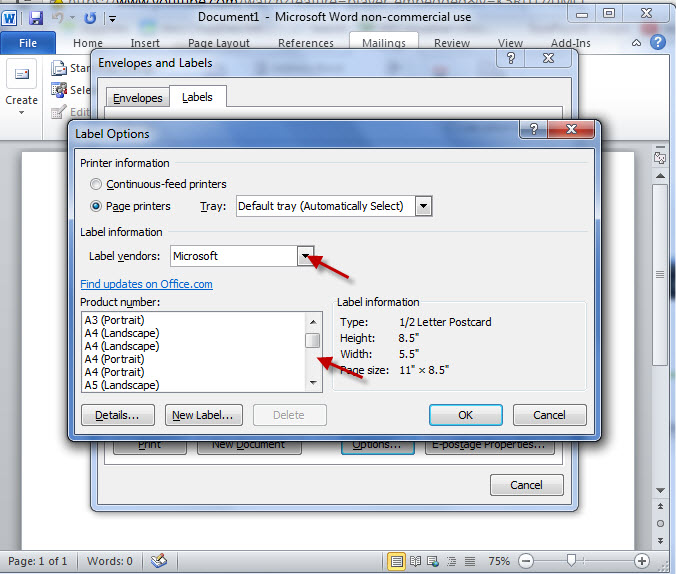Confirm Label Options with OK
The height and width of the screenshot is (574, 676).
pyautogui.click(x=466, y=415)
